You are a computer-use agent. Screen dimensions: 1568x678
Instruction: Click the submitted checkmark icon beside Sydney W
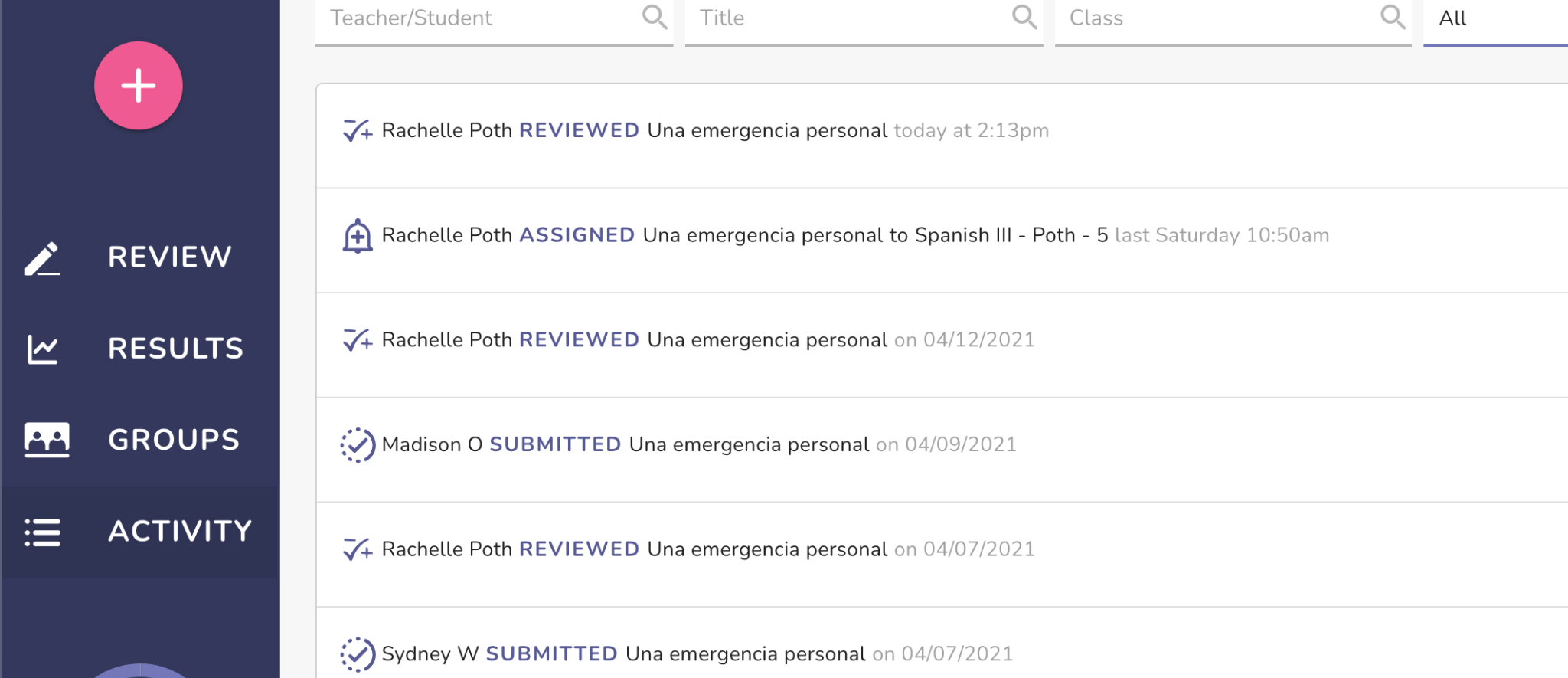[358, 655]
